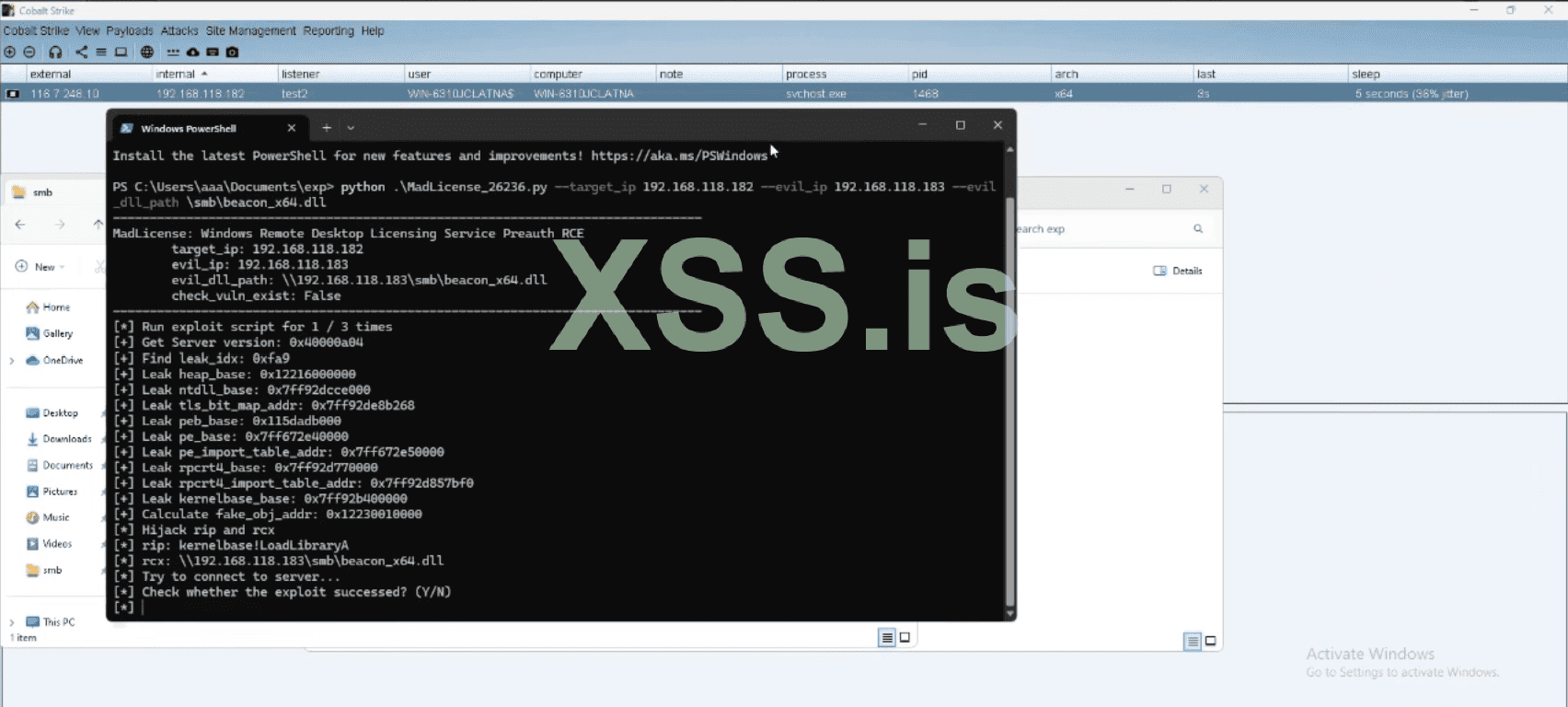Screen dimensions: 1568x707
Task: Open the New dropdown in File Explorer
Action: (40, 267)
